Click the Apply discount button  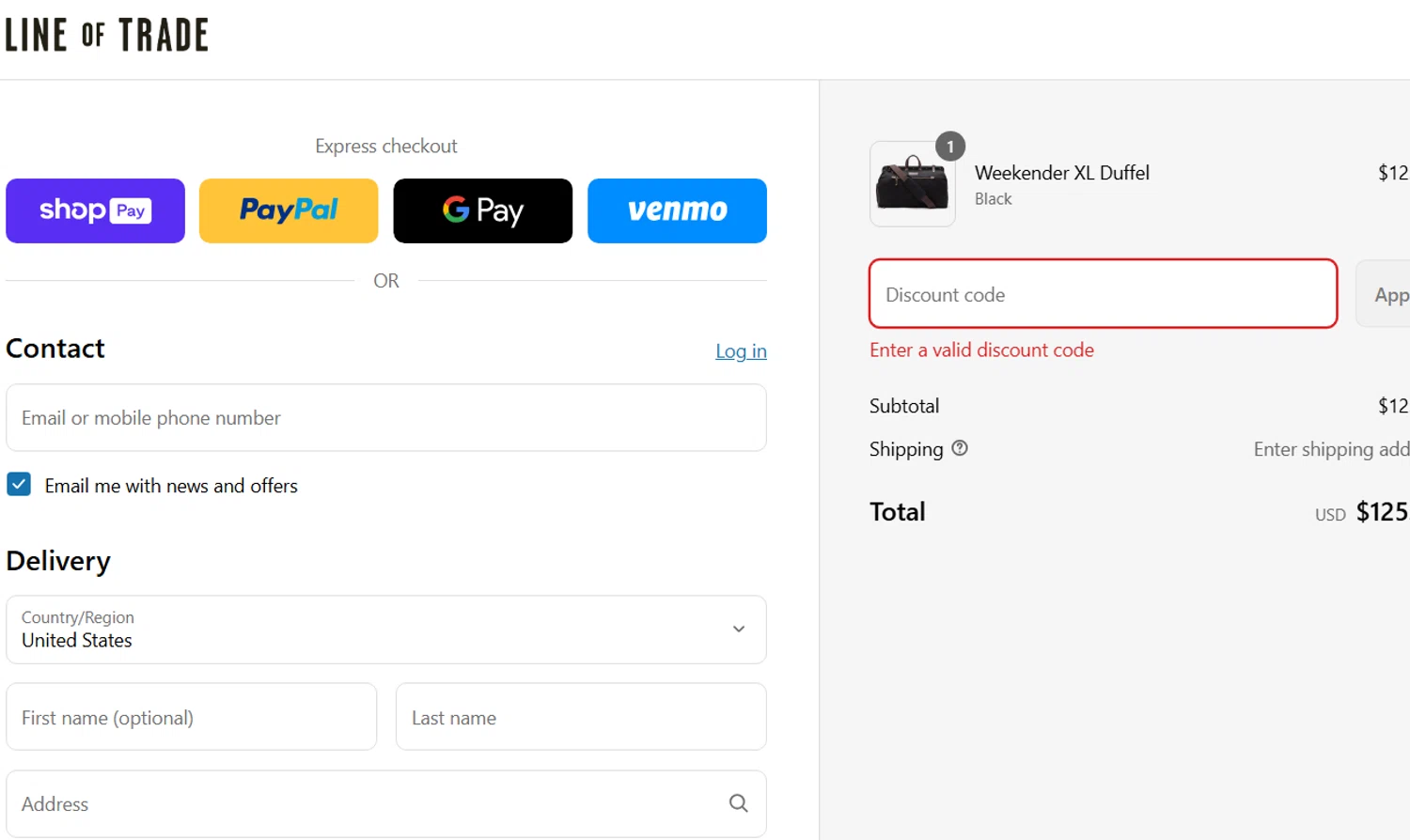[x=1384, y=294]
